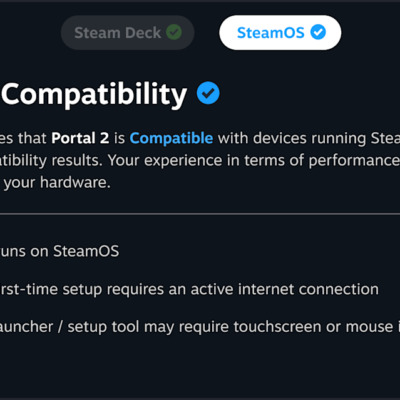This screenshot has width=400, height=400.
Task: Click 'with devices running' description text
Action: [x=292, y=138]
